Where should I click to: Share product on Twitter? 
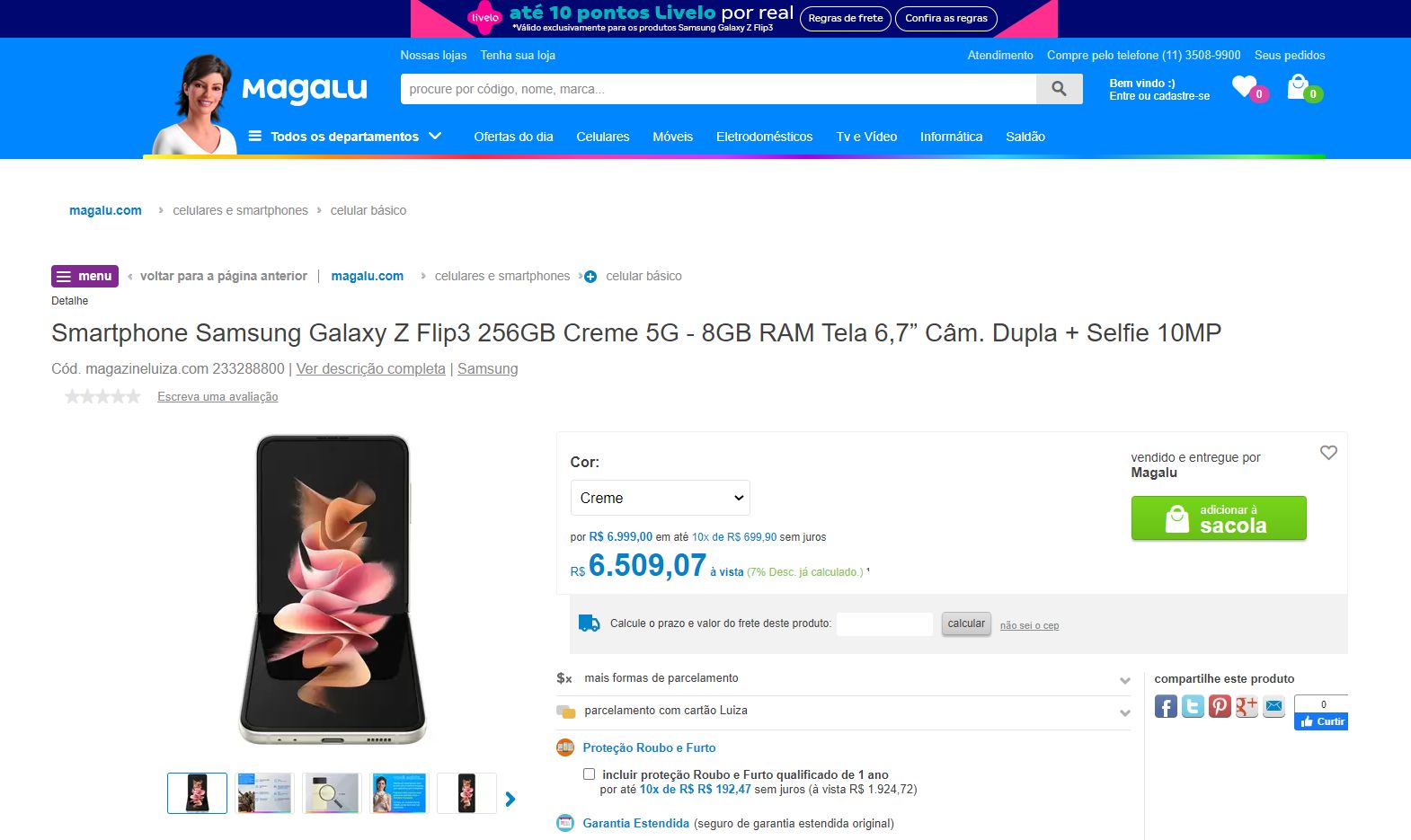[1193, 707]
